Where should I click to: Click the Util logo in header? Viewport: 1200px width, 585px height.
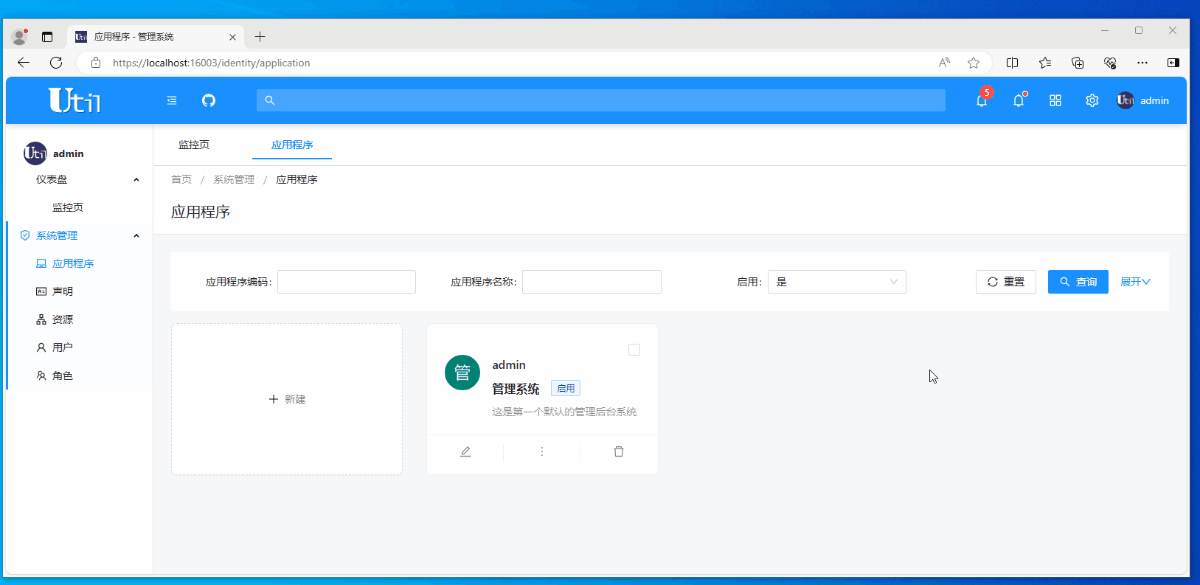click(x=75, y=100)
